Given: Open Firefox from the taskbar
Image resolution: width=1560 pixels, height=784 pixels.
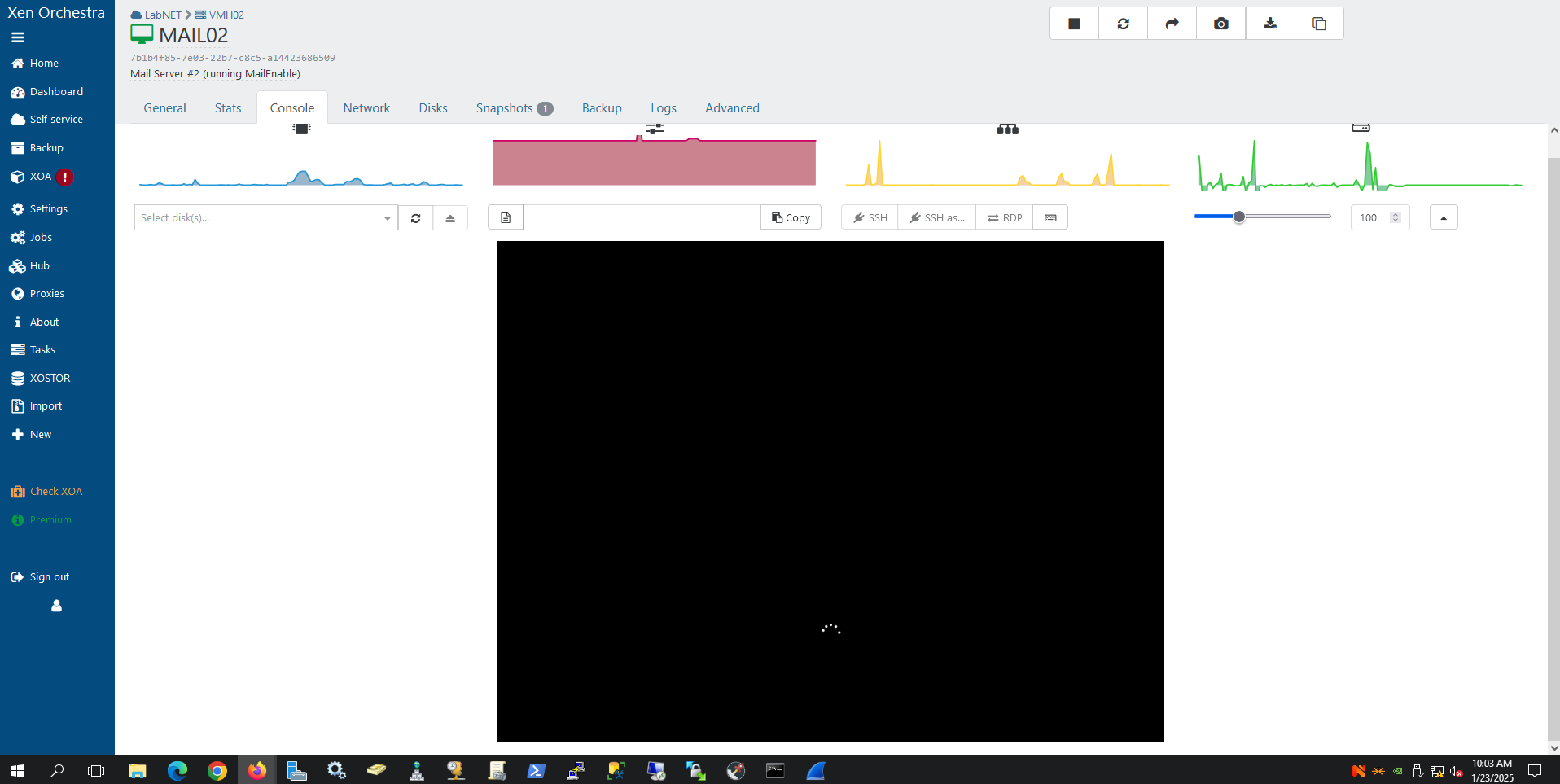Looking at the screenshot, I should pos(256,770).
